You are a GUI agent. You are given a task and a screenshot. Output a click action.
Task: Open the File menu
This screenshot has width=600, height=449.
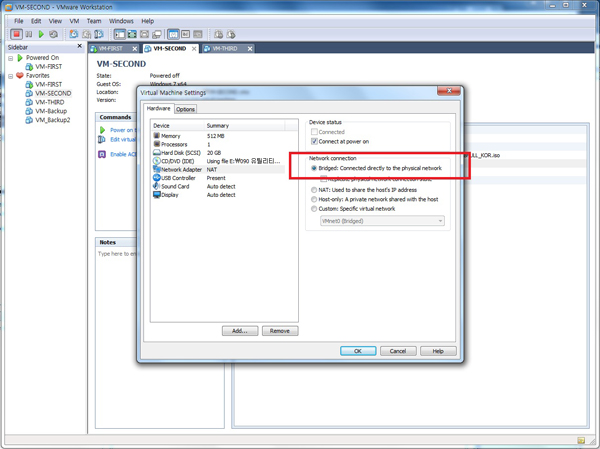pos(19,21)
